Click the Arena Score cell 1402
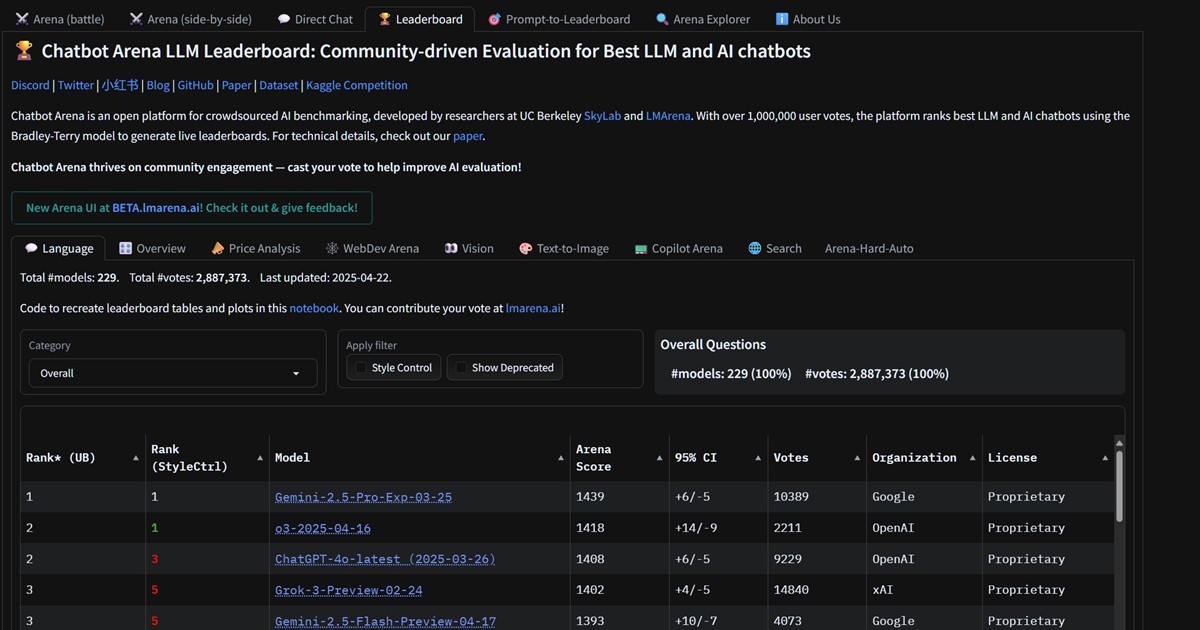Screen dimensions: 1200x630 619,590
